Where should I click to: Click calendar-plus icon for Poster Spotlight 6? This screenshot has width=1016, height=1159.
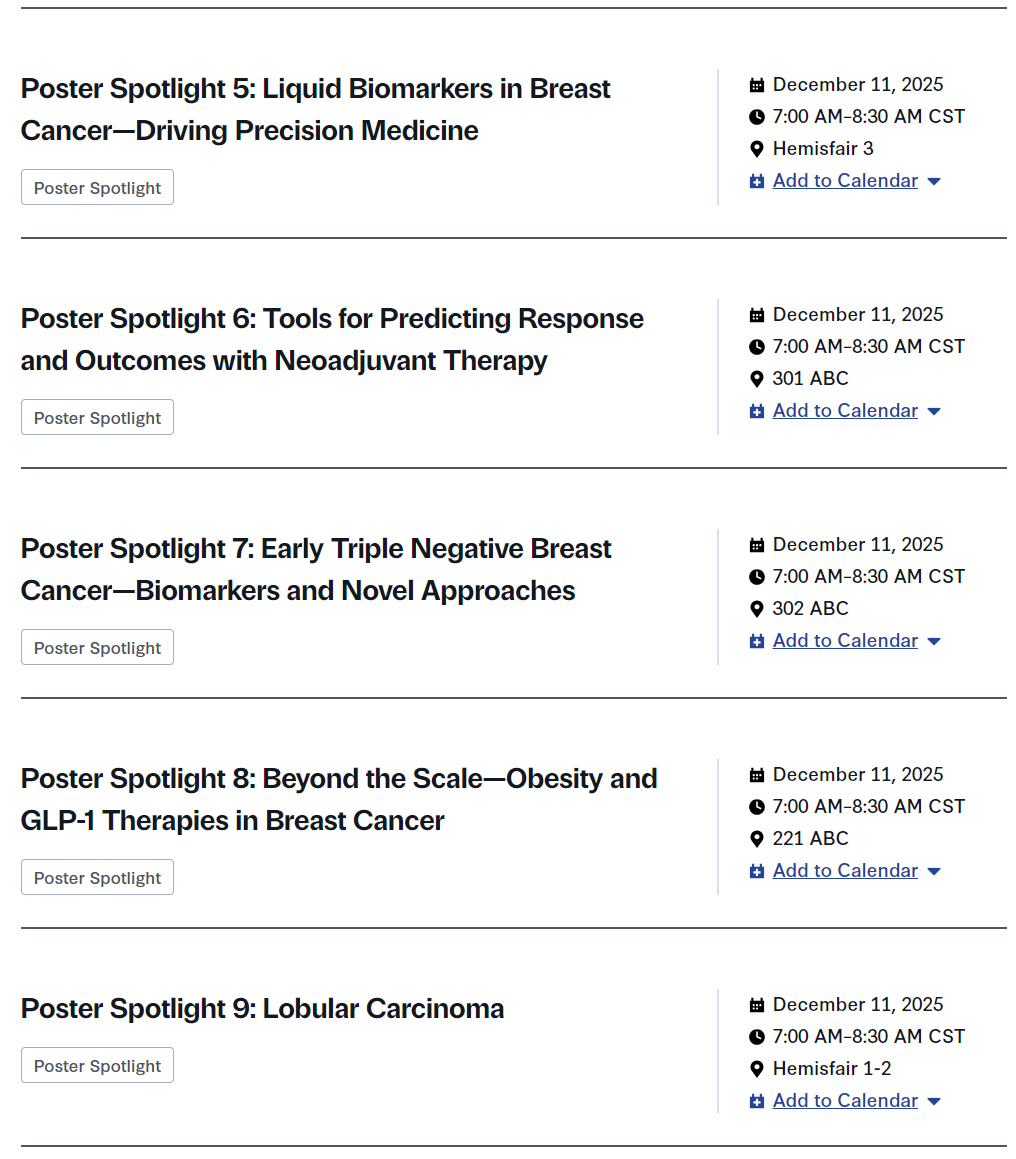(x=757, y=411)
